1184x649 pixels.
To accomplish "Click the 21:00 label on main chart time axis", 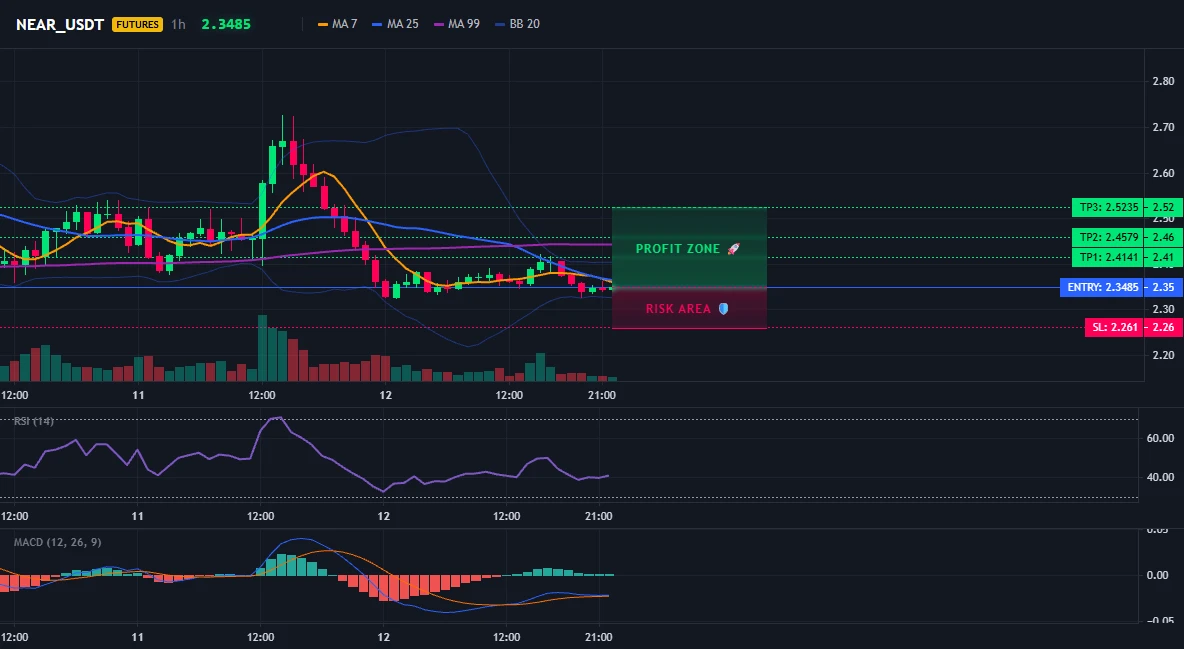I will (x=601, y=395).
